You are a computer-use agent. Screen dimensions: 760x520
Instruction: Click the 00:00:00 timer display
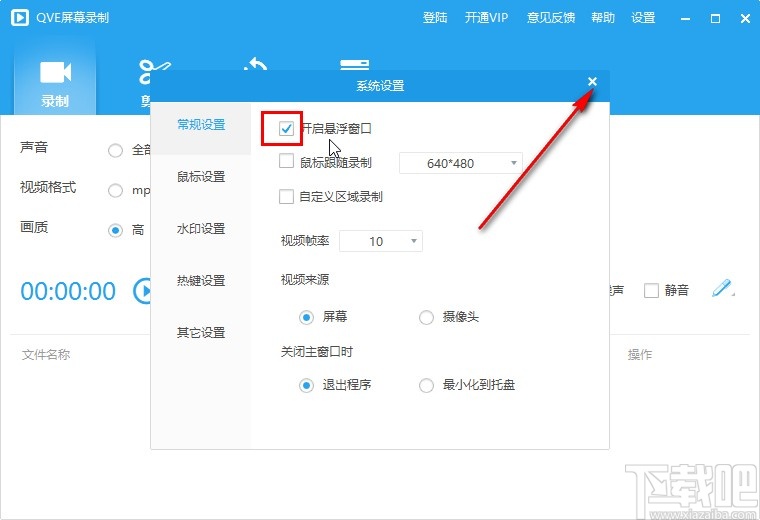[68, 291]
